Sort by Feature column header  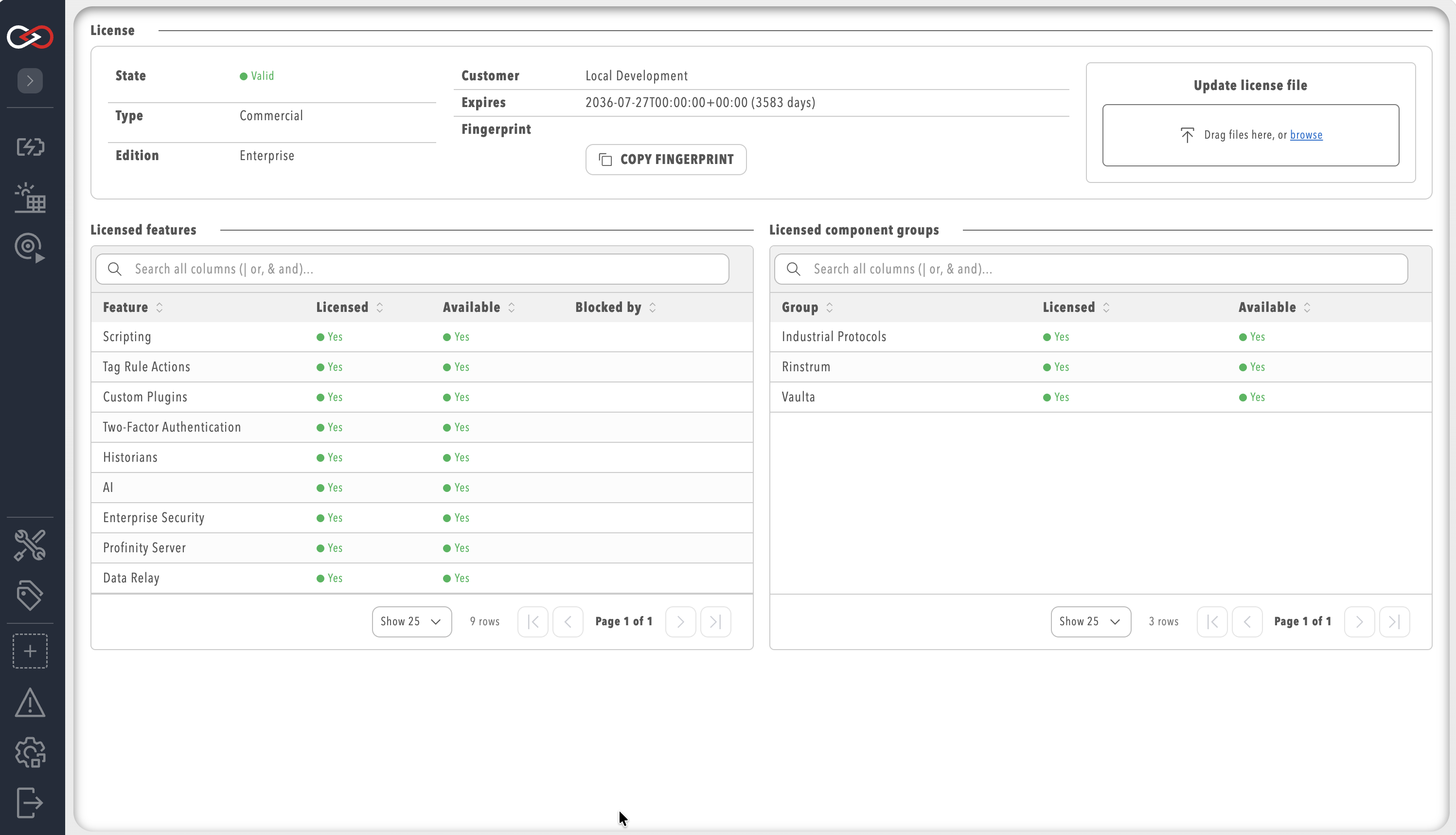coord(133,308)
